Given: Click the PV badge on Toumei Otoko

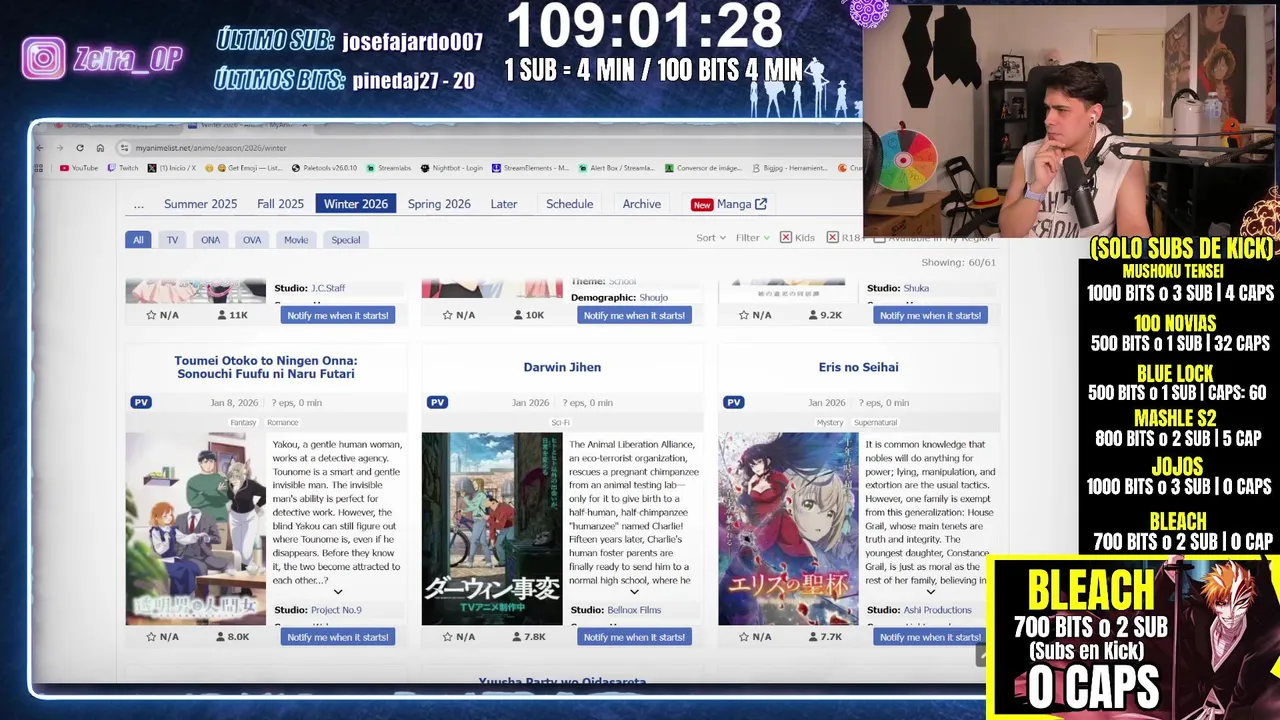Looking at the screenshot, I should [x=141, y=402].
